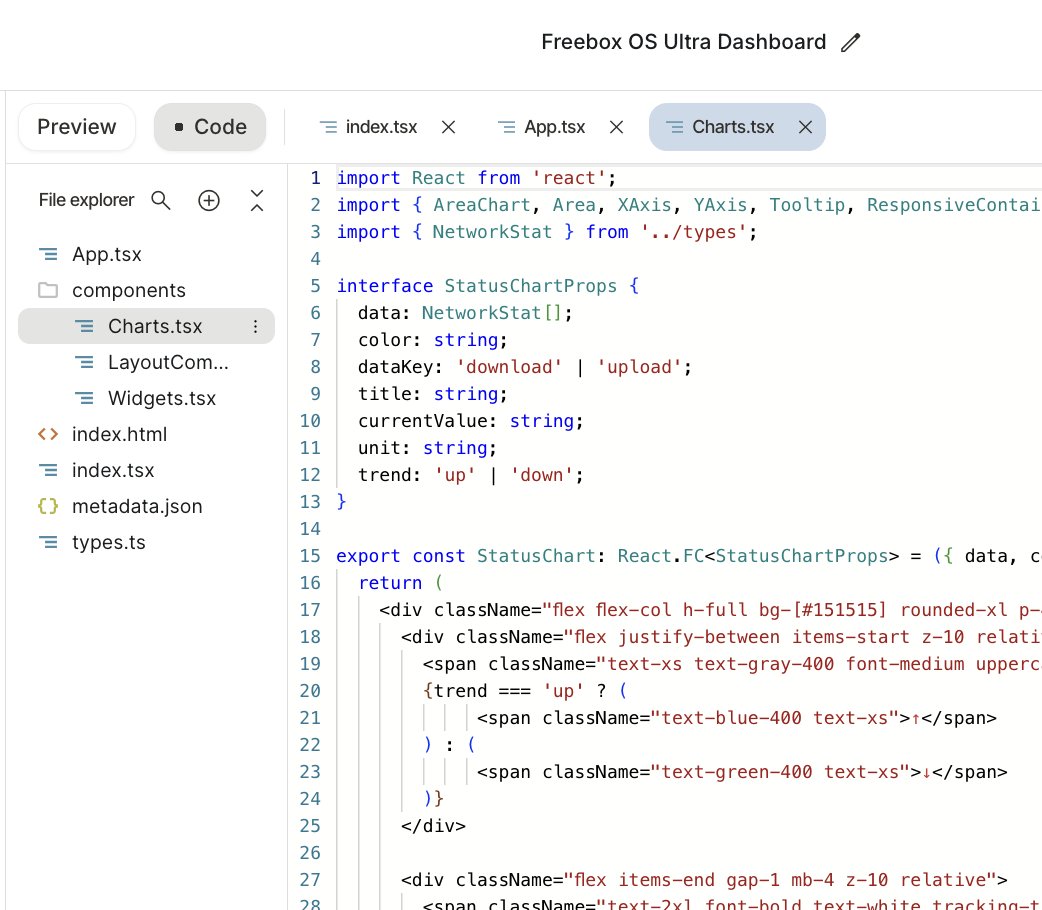Close the index.tsx tab

click(x=449, y=127)
